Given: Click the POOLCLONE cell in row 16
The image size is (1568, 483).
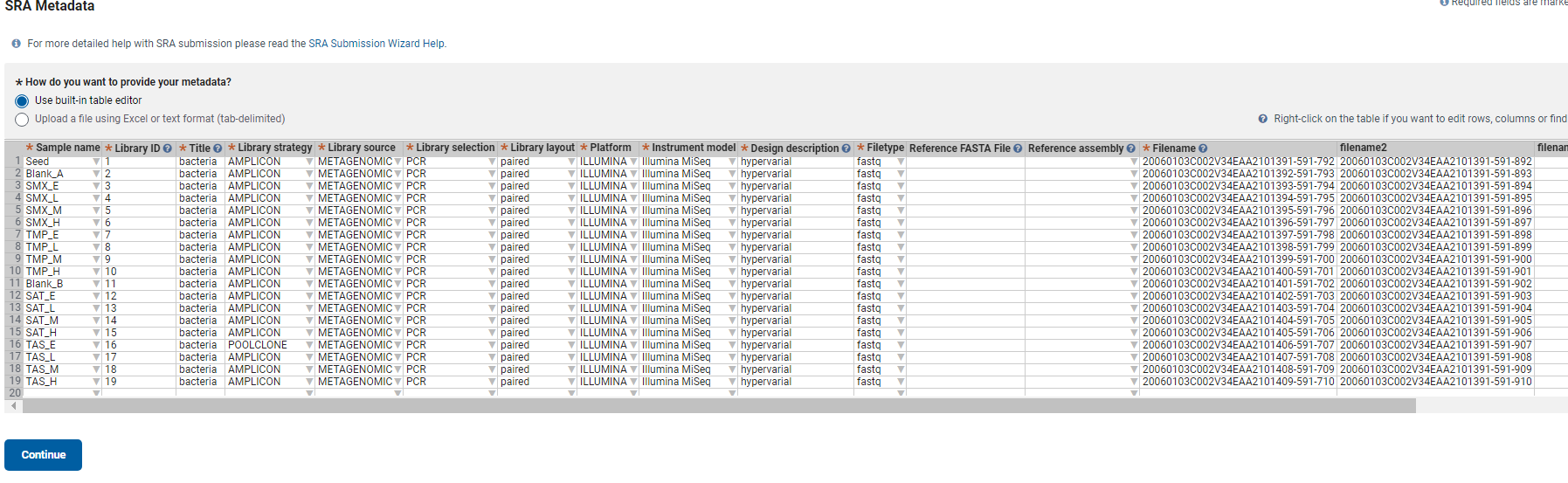Looking at the screenshot, I should (x=270, y=345).
